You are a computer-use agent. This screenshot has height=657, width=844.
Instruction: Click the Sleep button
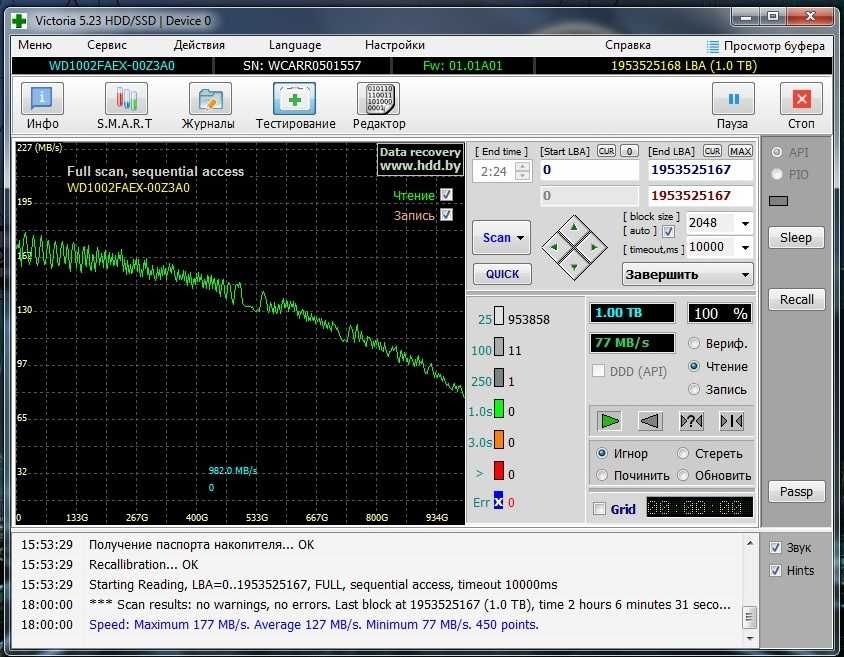(x=796, y=237)
